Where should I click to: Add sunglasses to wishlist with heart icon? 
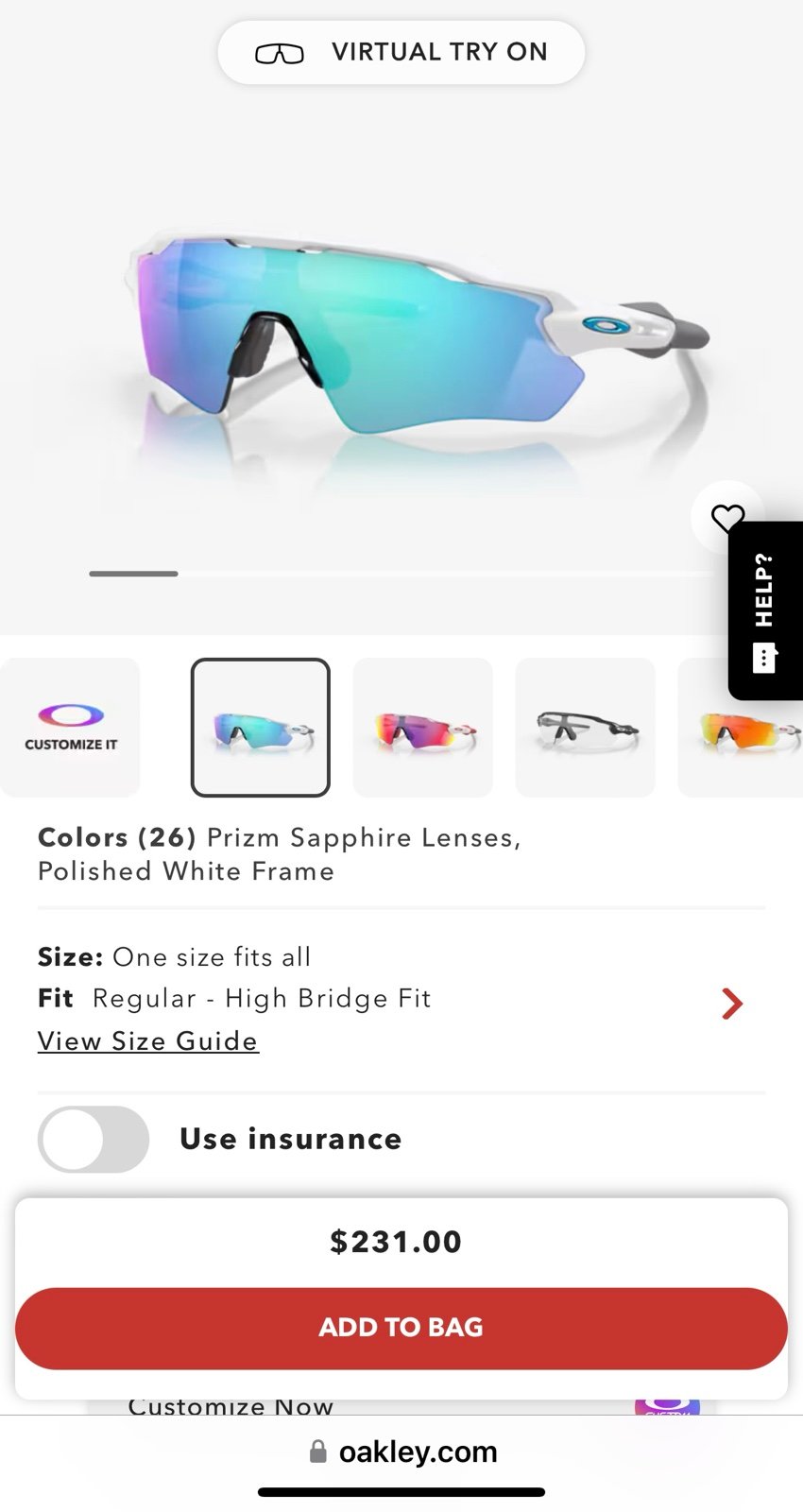pos(726,518)
